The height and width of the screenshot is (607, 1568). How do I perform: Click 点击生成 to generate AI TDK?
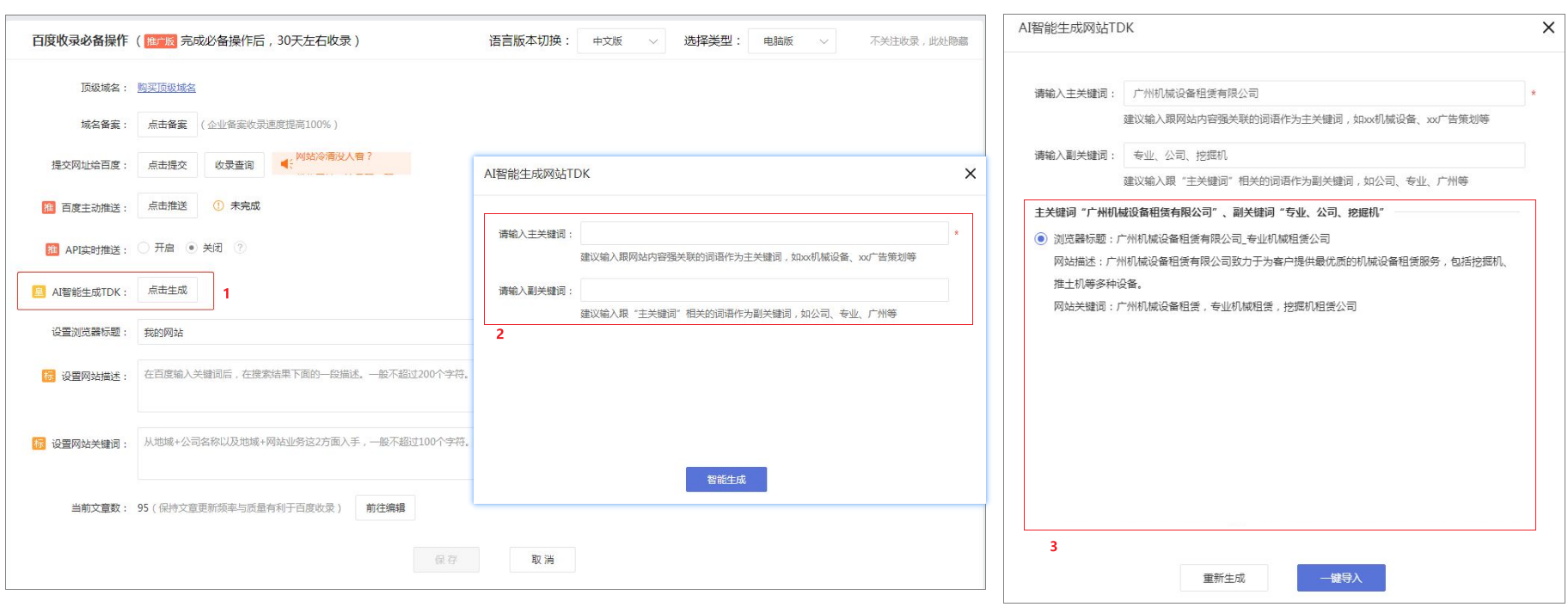(168, 290)
